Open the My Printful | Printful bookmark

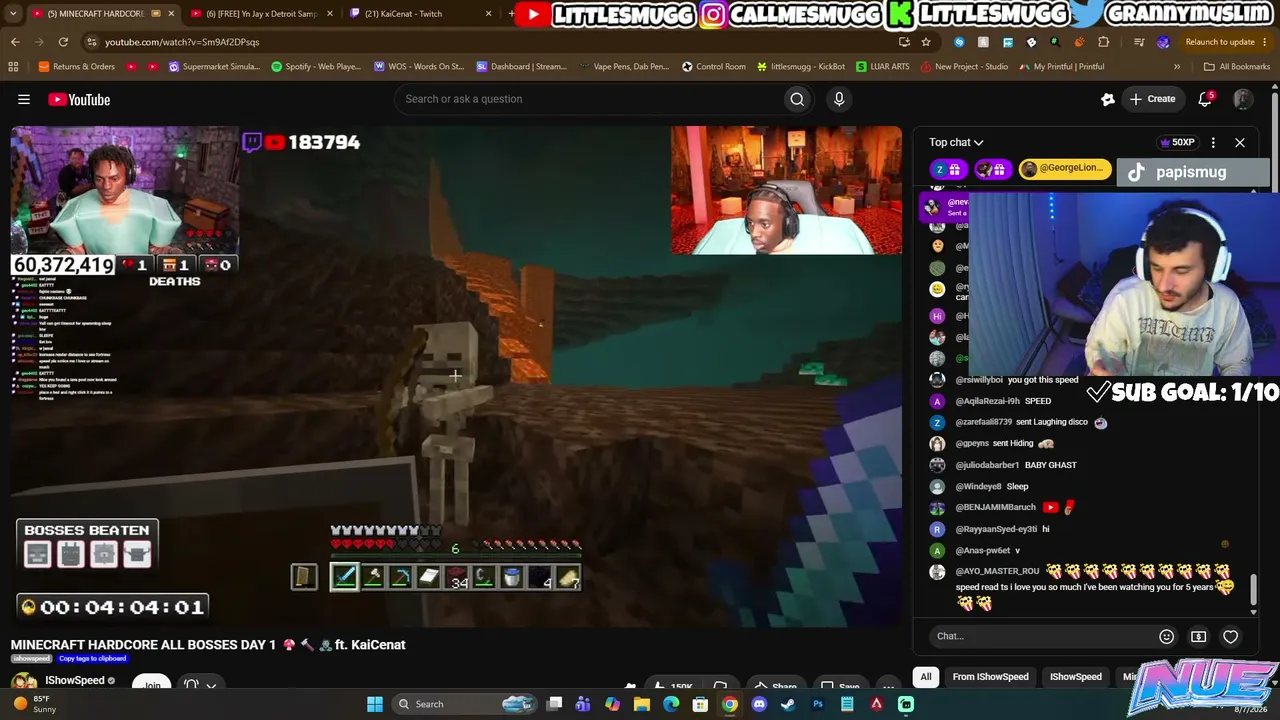click(1062, 67)
